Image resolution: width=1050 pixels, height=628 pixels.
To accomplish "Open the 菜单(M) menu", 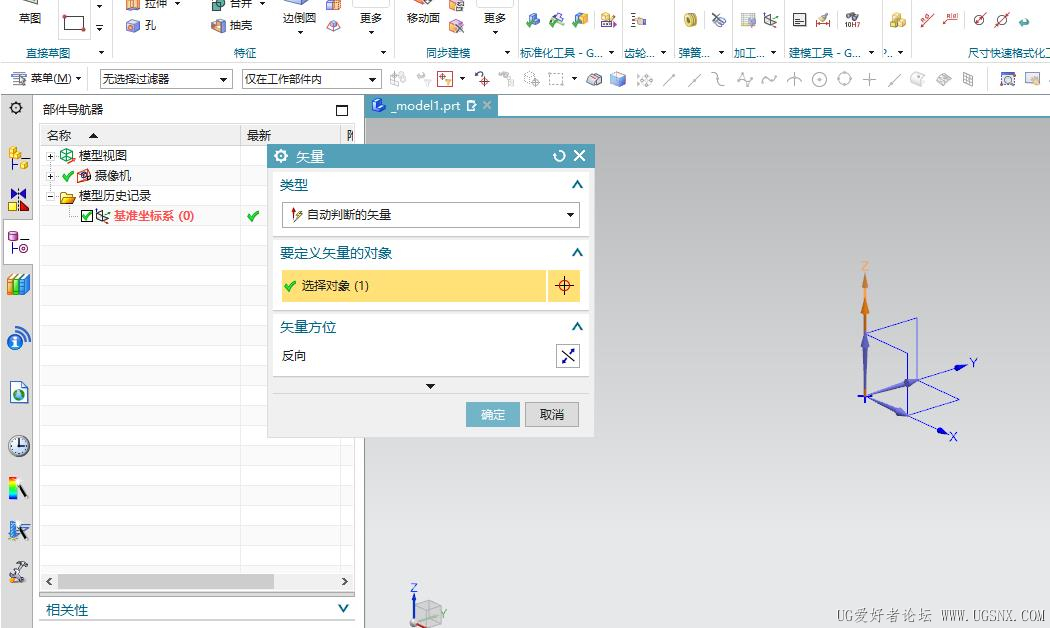I will coord(46,79).
